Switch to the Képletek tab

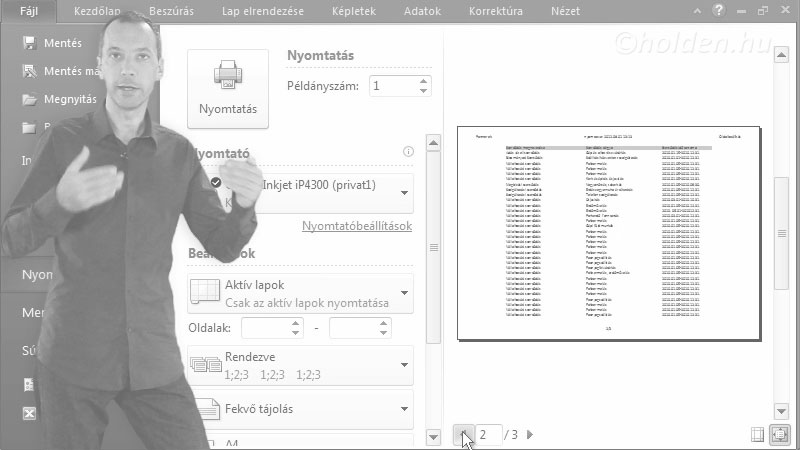tap(354, 11)
